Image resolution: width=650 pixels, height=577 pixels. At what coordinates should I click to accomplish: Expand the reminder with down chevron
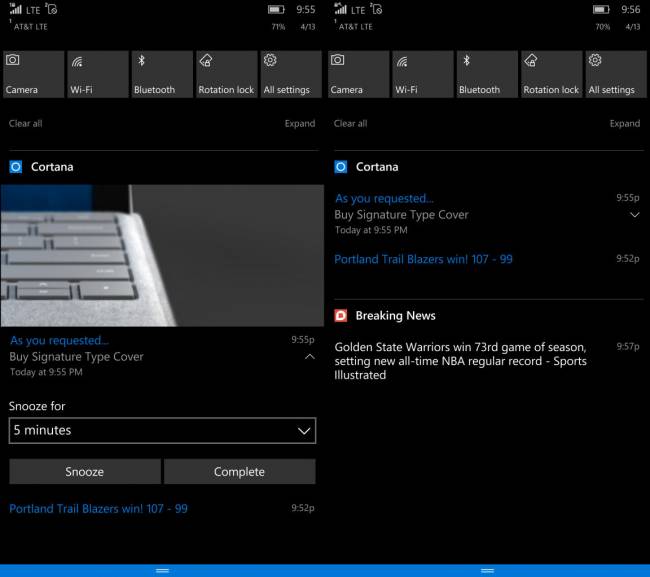[x=635, y=215]
